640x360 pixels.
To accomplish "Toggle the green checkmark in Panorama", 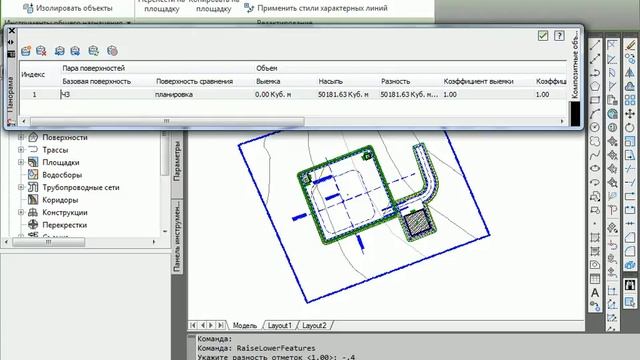I will click(543, 36).
